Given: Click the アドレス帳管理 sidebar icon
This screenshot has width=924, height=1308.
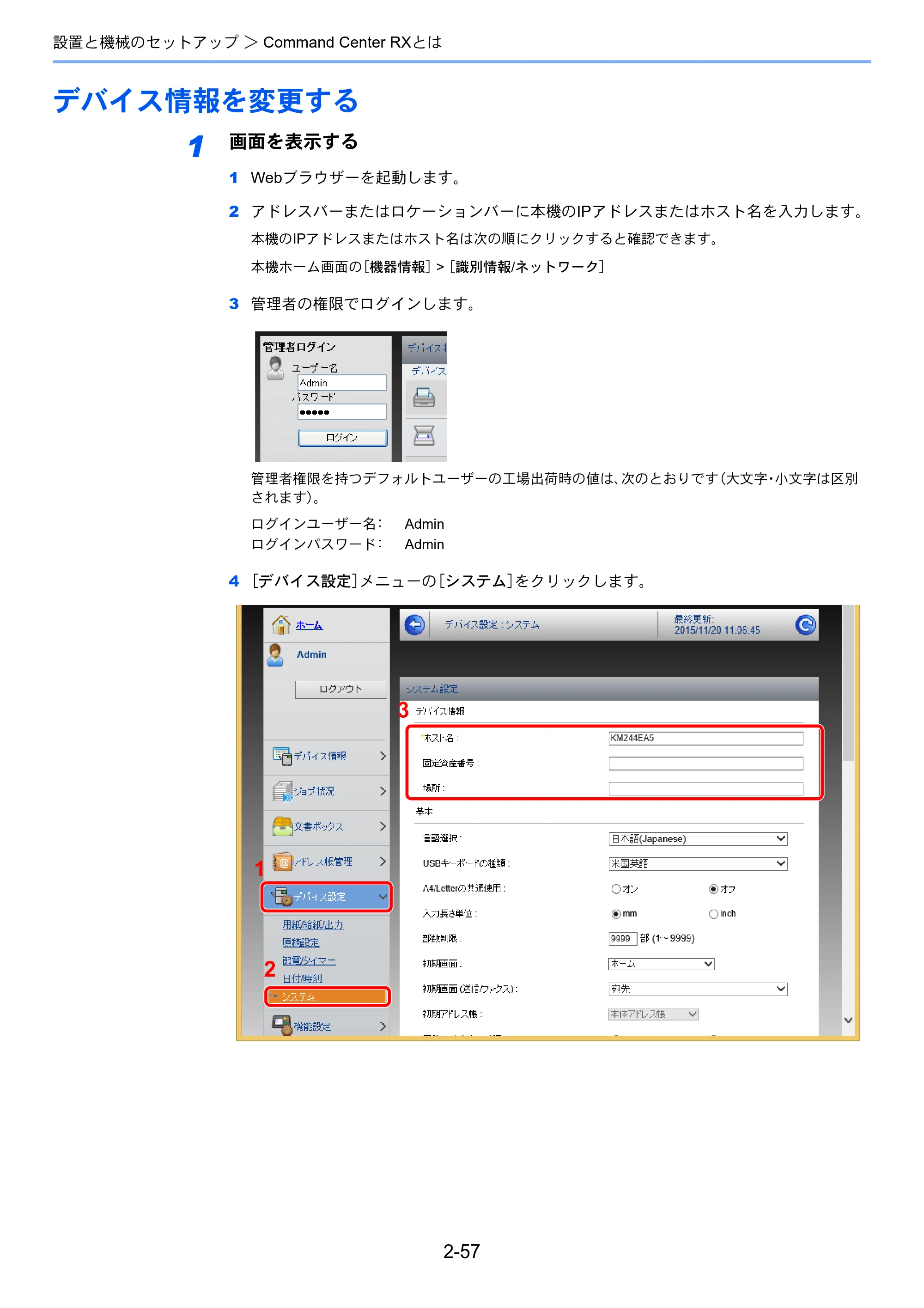Looking at the screenshot, I should point(282,862).
